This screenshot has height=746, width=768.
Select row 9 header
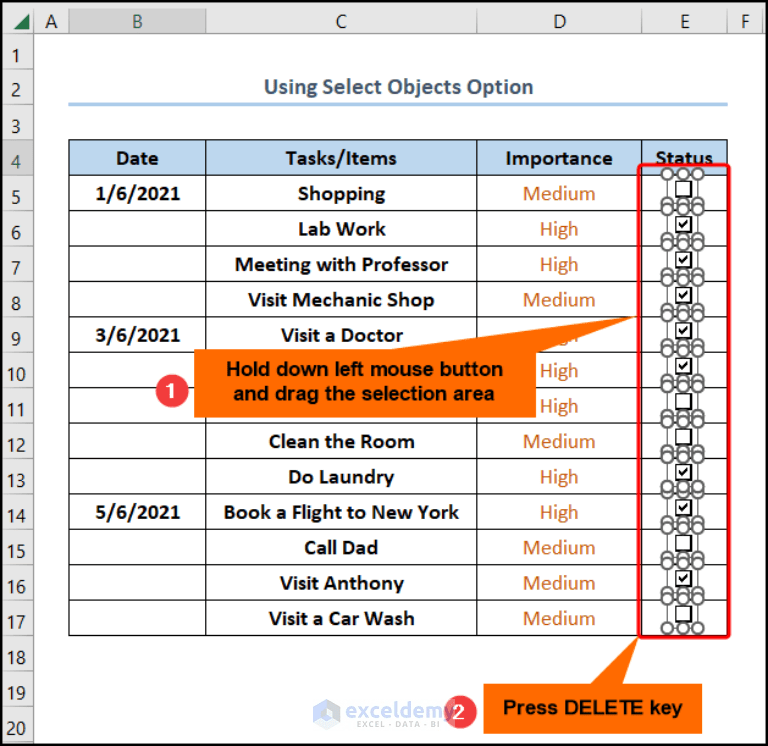[17, 335]
